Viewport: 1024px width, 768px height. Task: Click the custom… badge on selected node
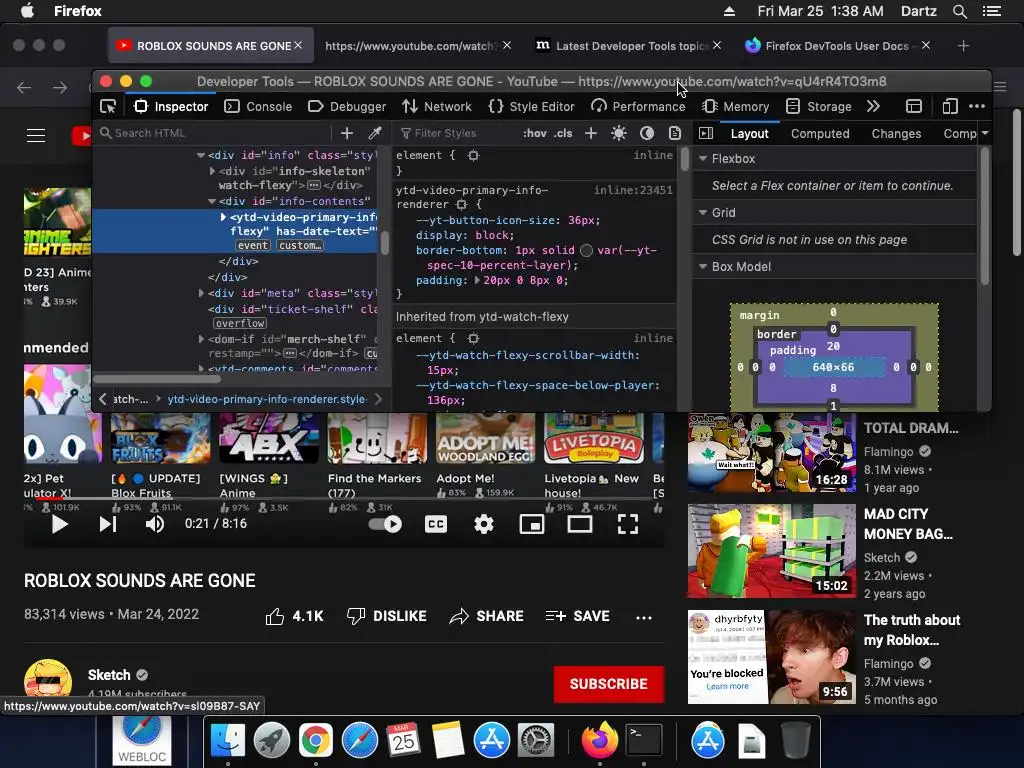pos(300,246)
